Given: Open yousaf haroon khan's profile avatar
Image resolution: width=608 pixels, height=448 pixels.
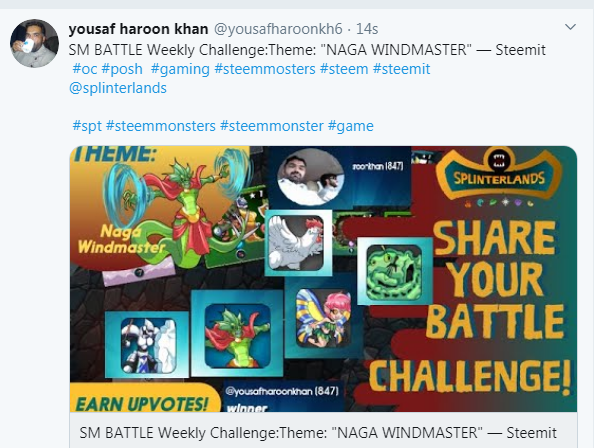Looking at the screenshot, I should coord(35,43).
